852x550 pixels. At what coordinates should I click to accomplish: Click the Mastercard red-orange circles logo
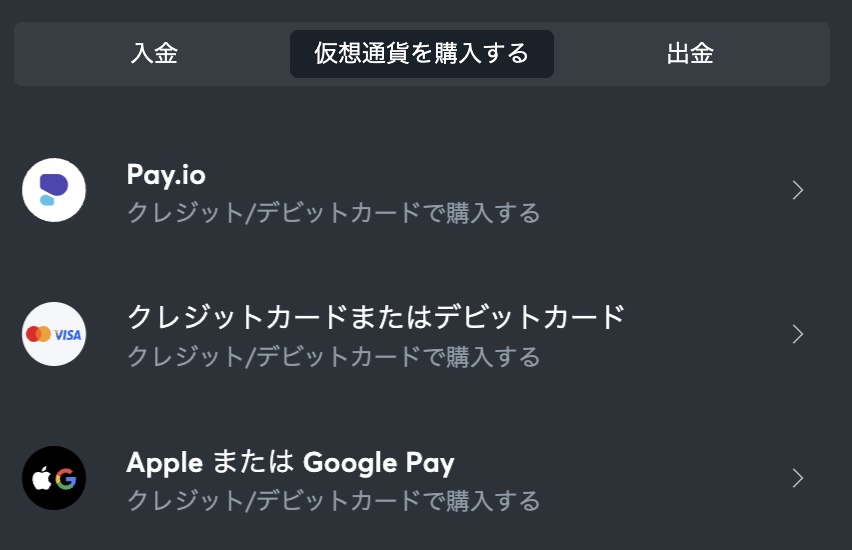39,334
